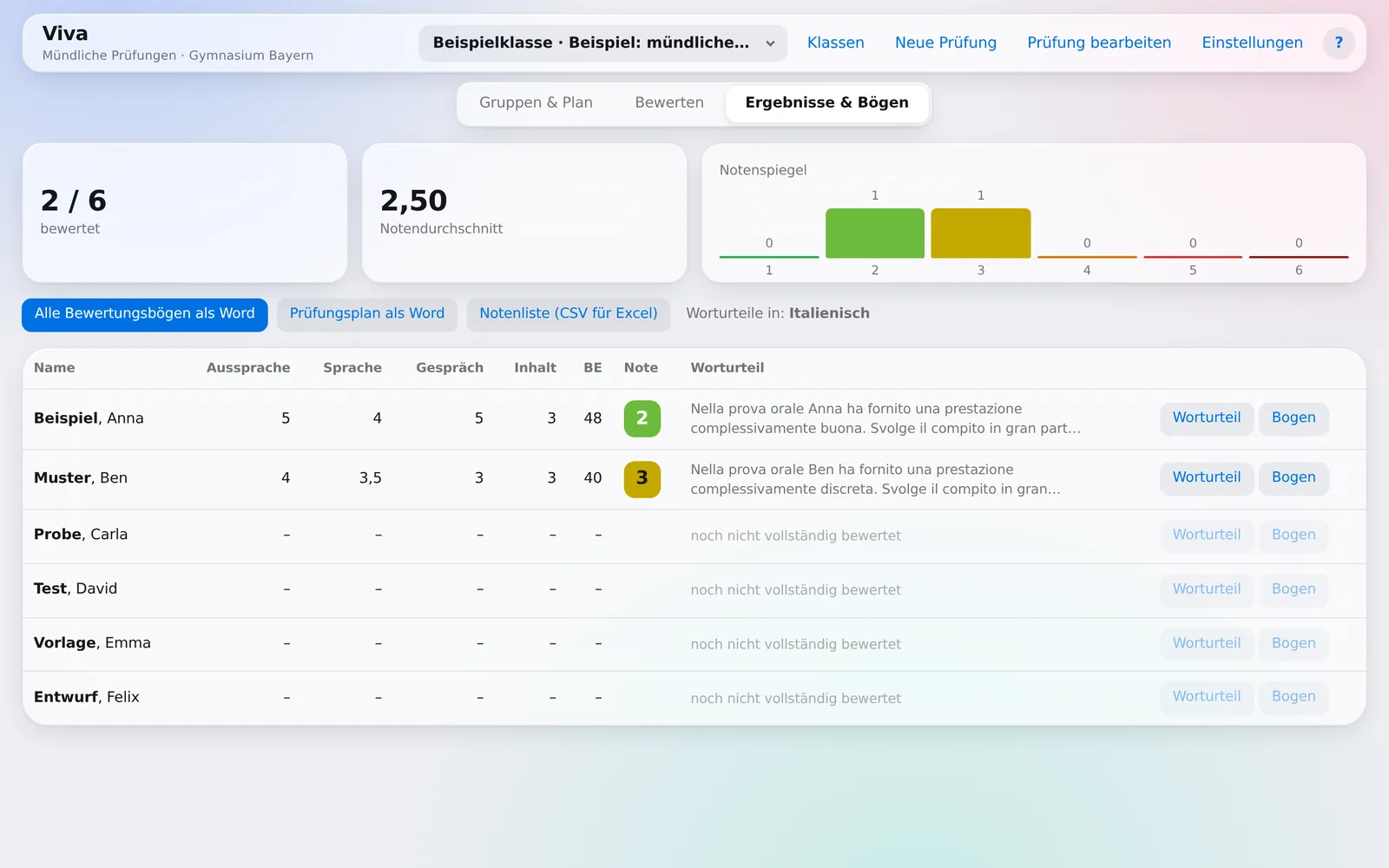Open Einstellungen
The height and width of the screenshot is (868, 1389).
[1252, 43]
